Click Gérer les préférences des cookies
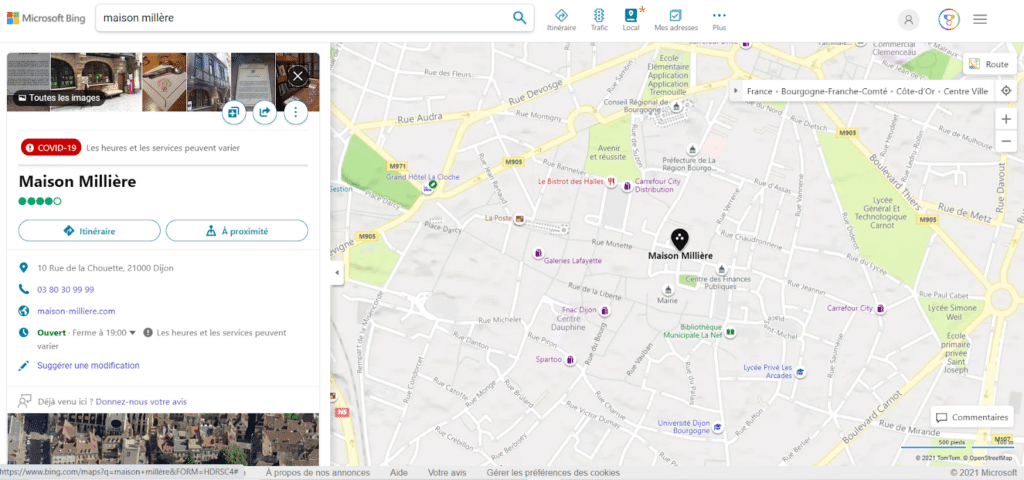The image size is (1024, 480). [553, 472]
